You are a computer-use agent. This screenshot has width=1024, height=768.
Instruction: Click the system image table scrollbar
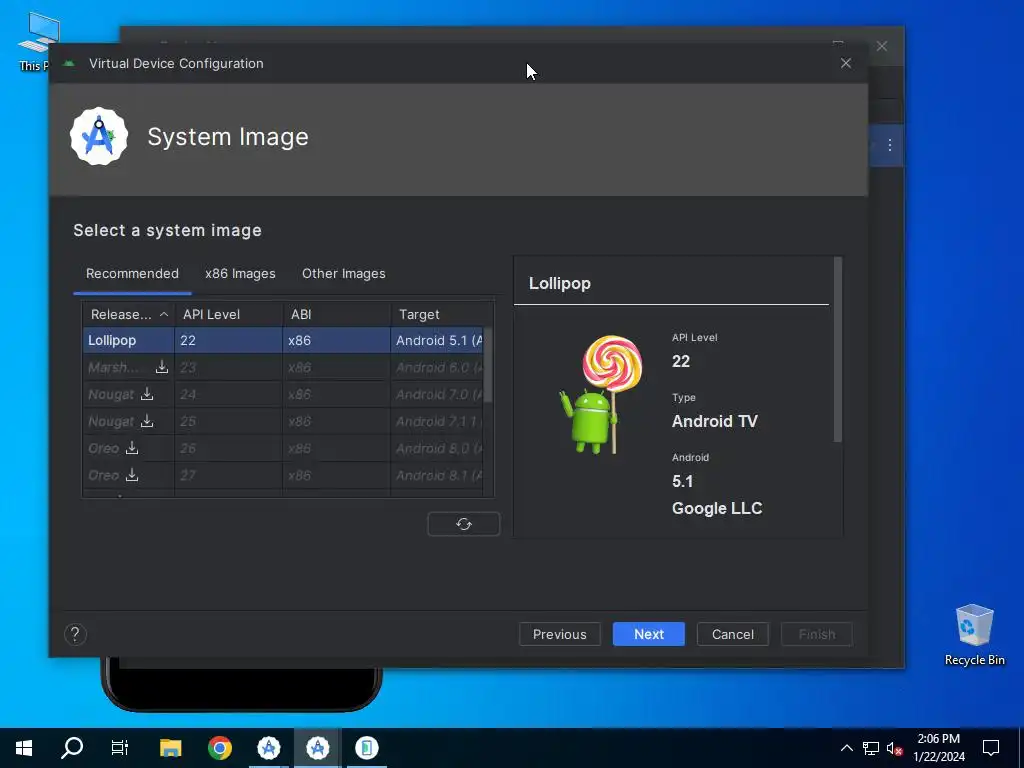(x=488, y=364)
